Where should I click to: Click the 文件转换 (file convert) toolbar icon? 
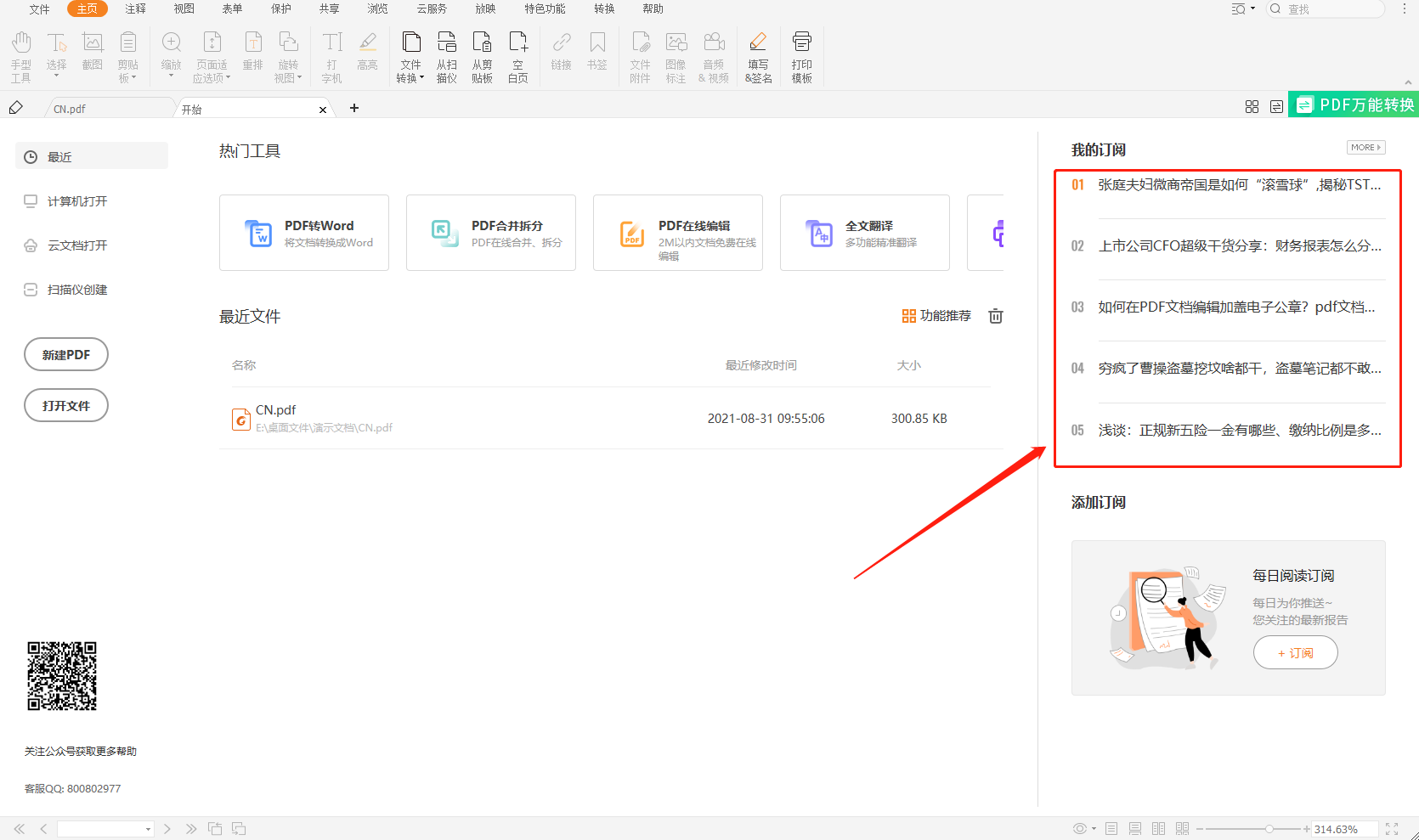(x=410, y=56)
